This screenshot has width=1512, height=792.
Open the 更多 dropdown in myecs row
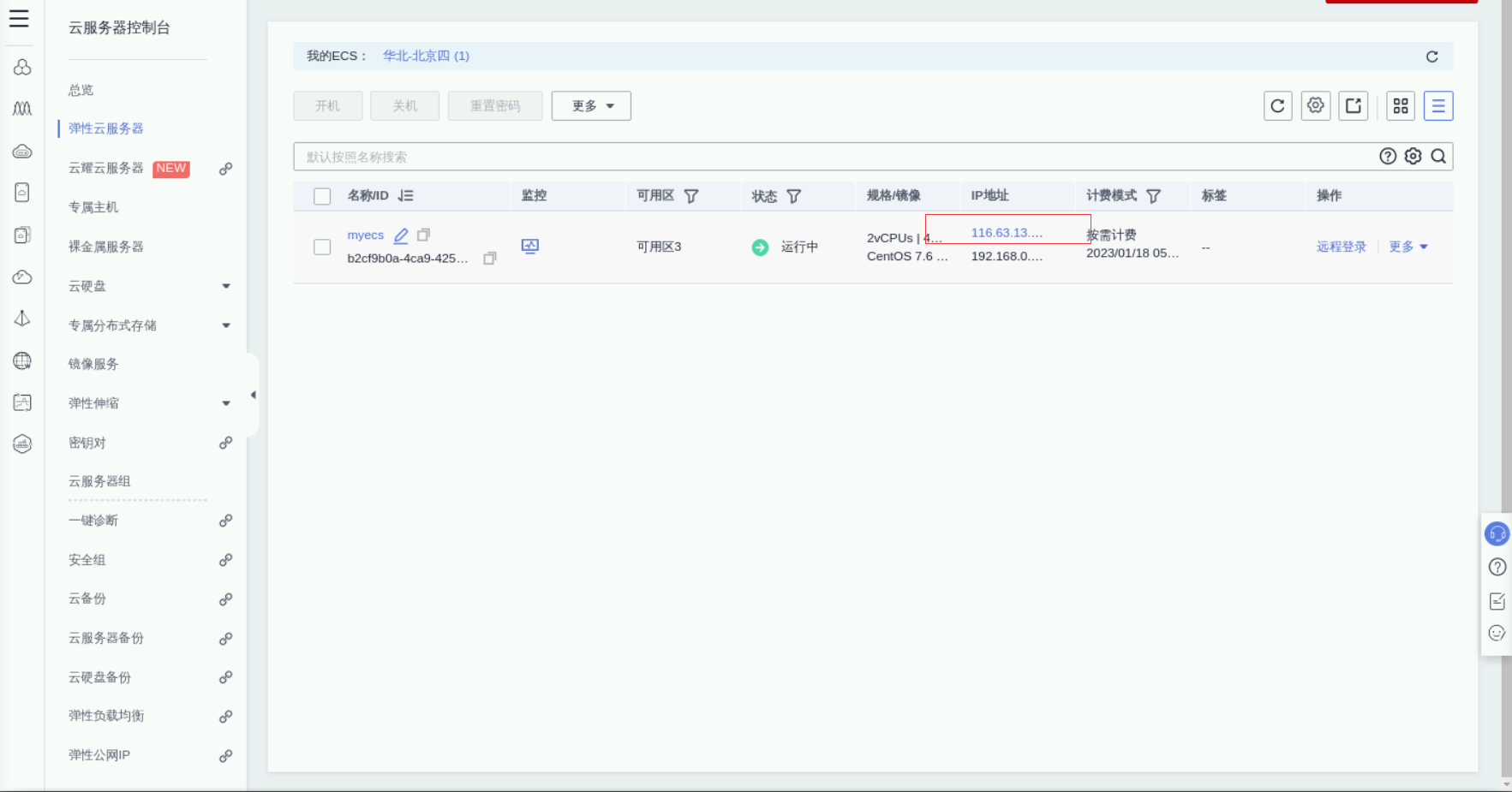click(1408, 247)
